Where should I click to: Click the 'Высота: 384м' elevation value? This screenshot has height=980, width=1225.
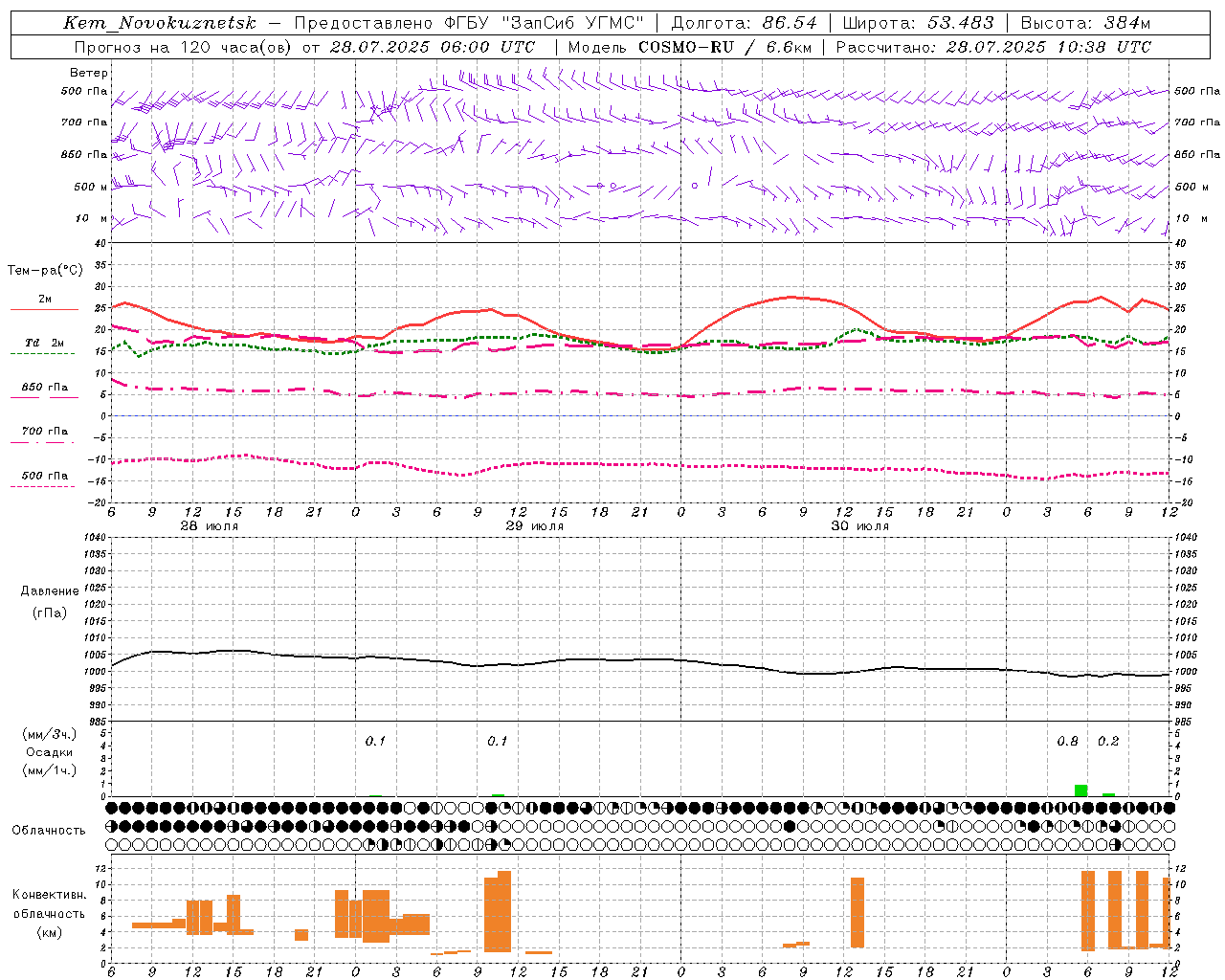(x=1085, y=23)
